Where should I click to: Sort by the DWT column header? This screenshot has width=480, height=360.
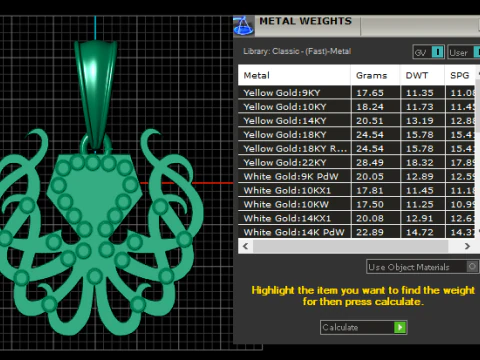(x=422, y=75)
